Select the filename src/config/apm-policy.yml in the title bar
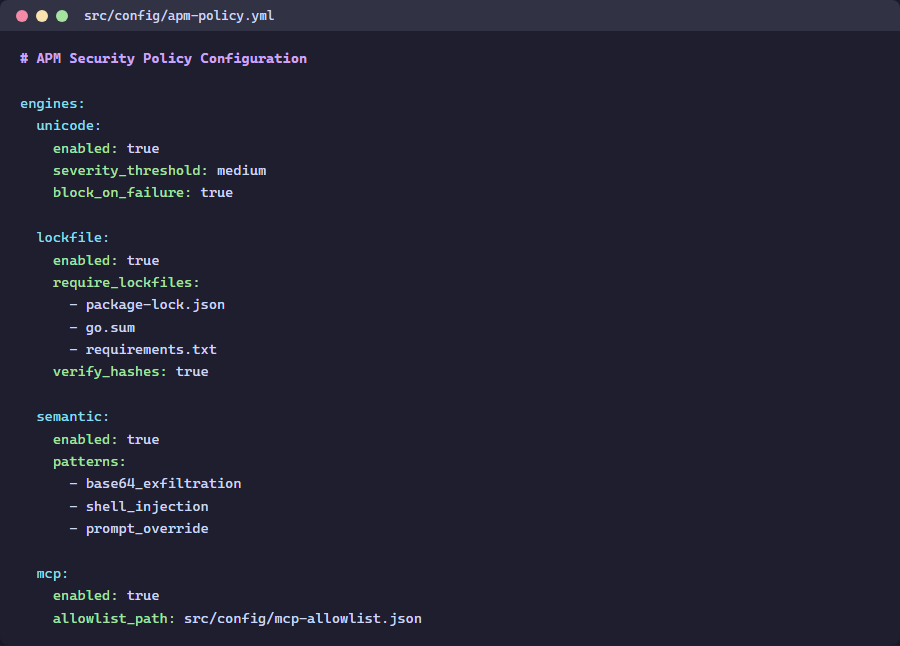 [180, 16]
